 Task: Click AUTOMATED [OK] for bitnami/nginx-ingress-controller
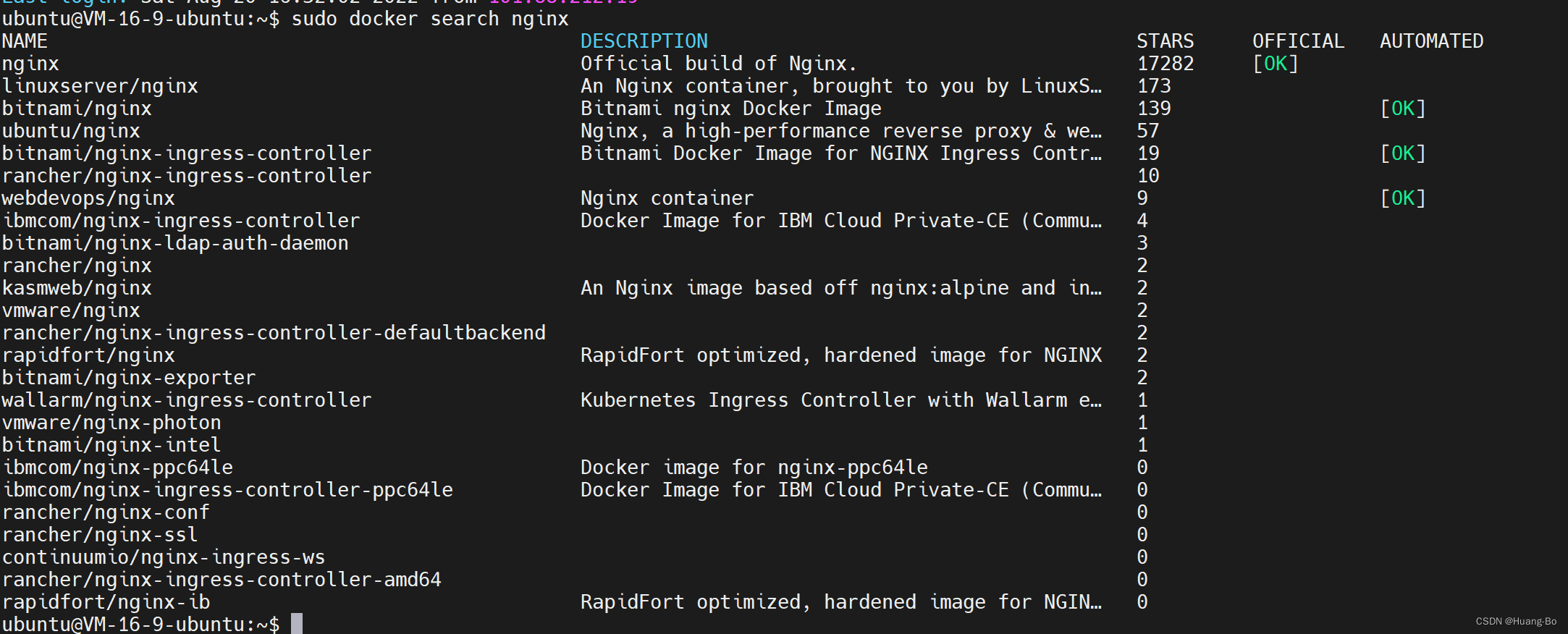[x=1403, y=153]
